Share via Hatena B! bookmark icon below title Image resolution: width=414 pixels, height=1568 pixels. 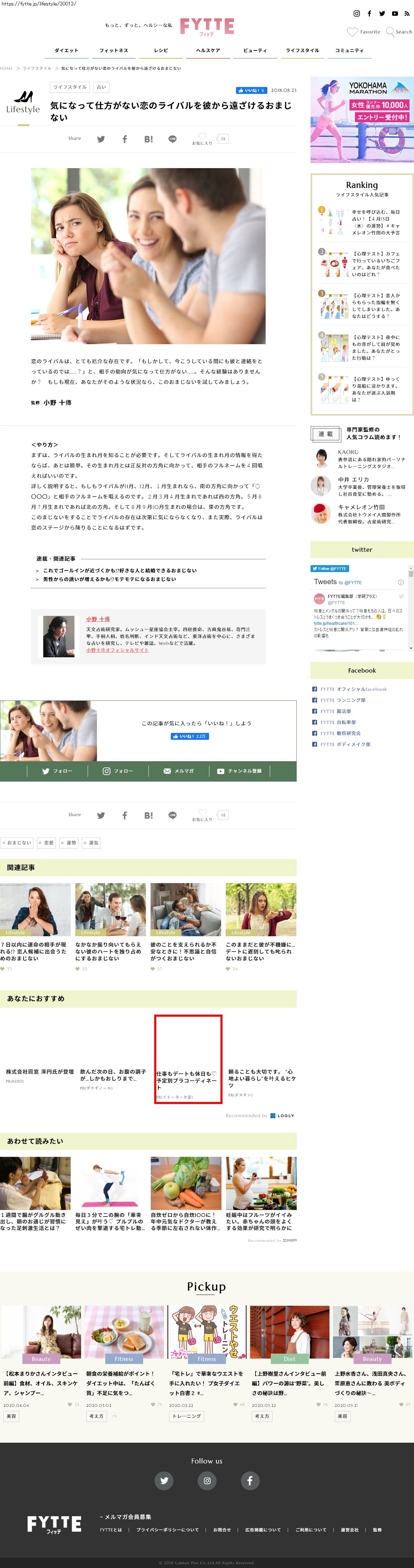coord(148,139)
